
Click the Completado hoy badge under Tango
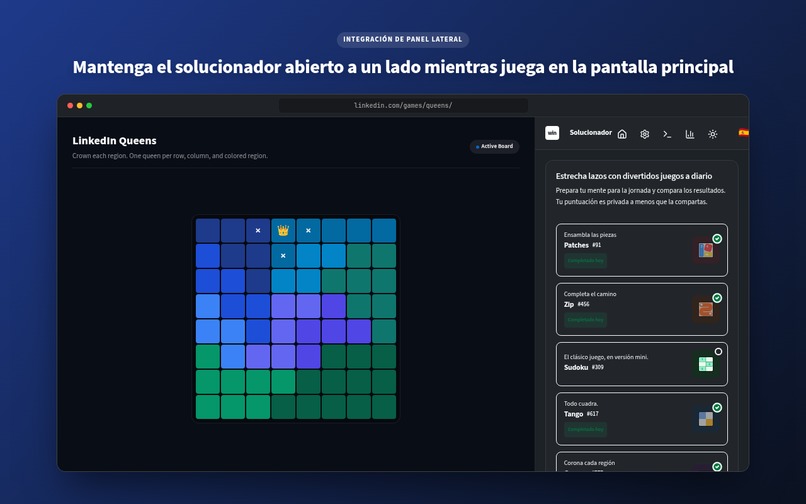coord(585,429)
